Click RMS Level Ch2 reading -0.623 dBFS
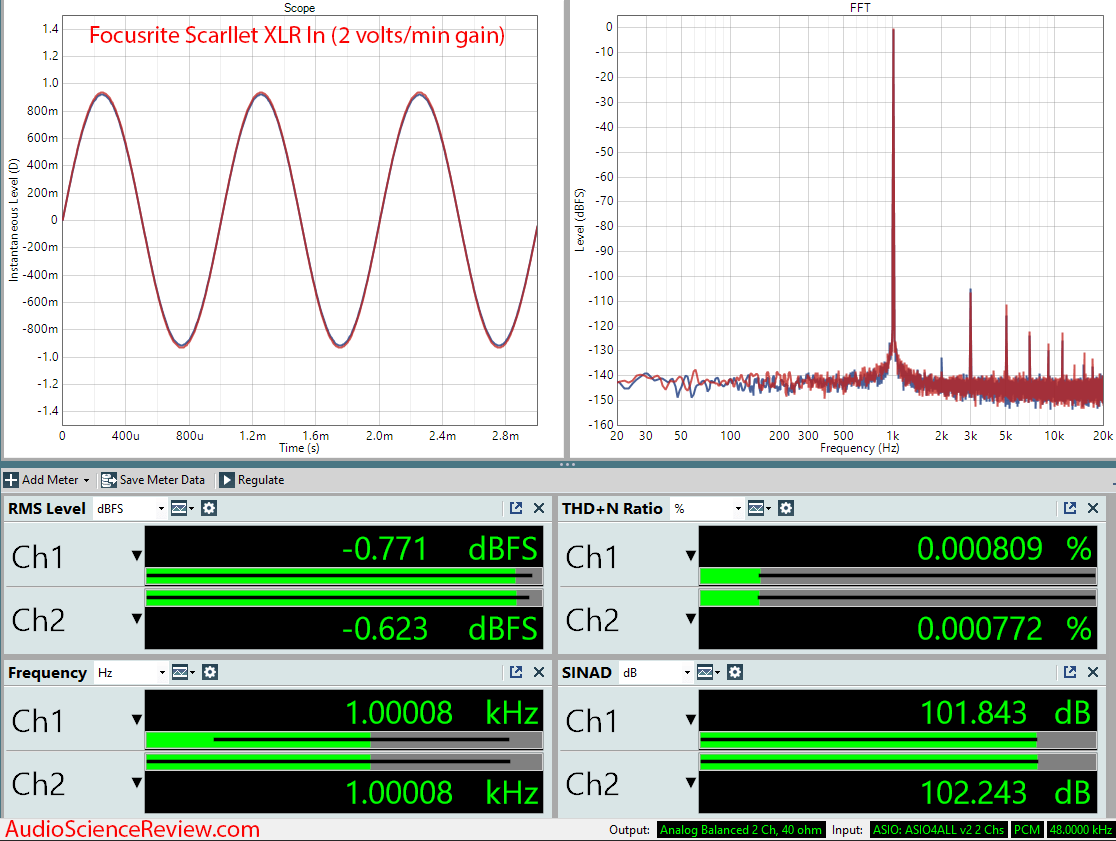Screen dimensions: 1116x841 point(439,629)
